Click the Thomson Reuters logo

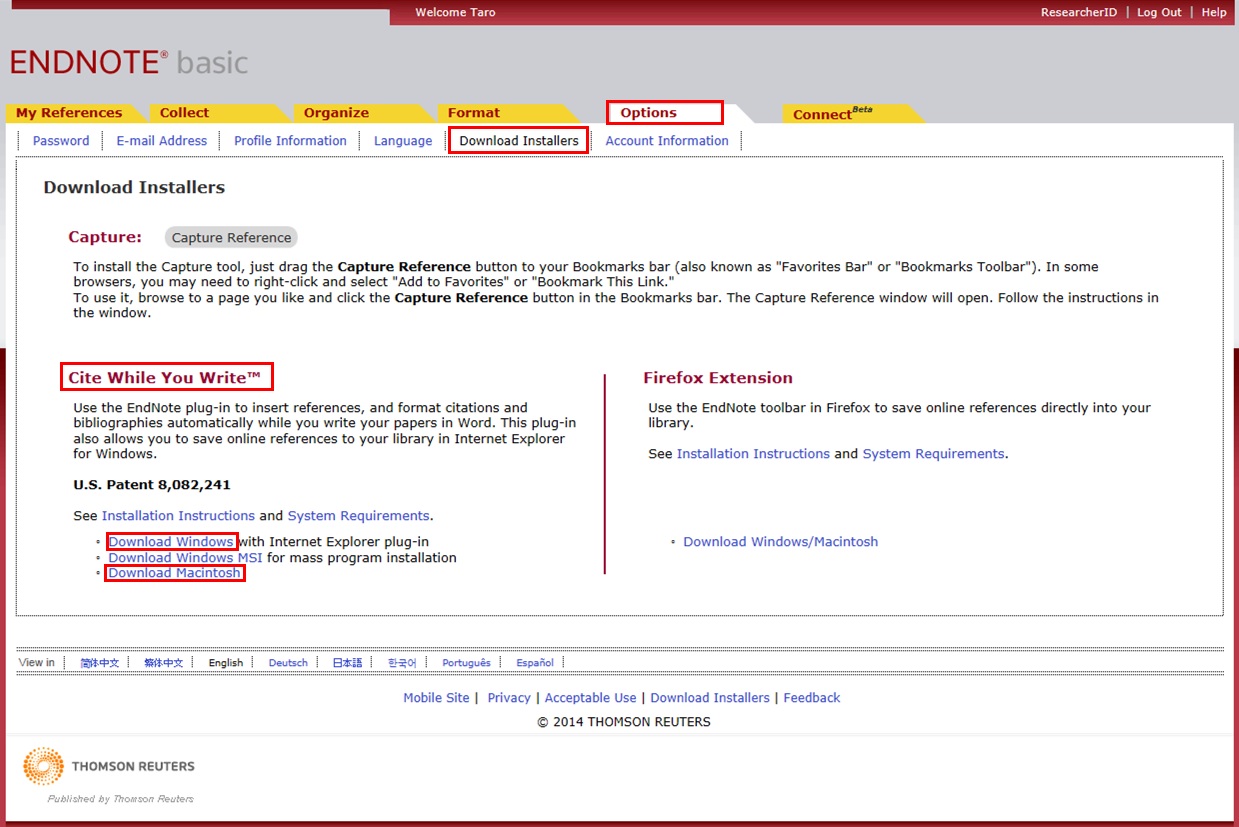(109, 767)
